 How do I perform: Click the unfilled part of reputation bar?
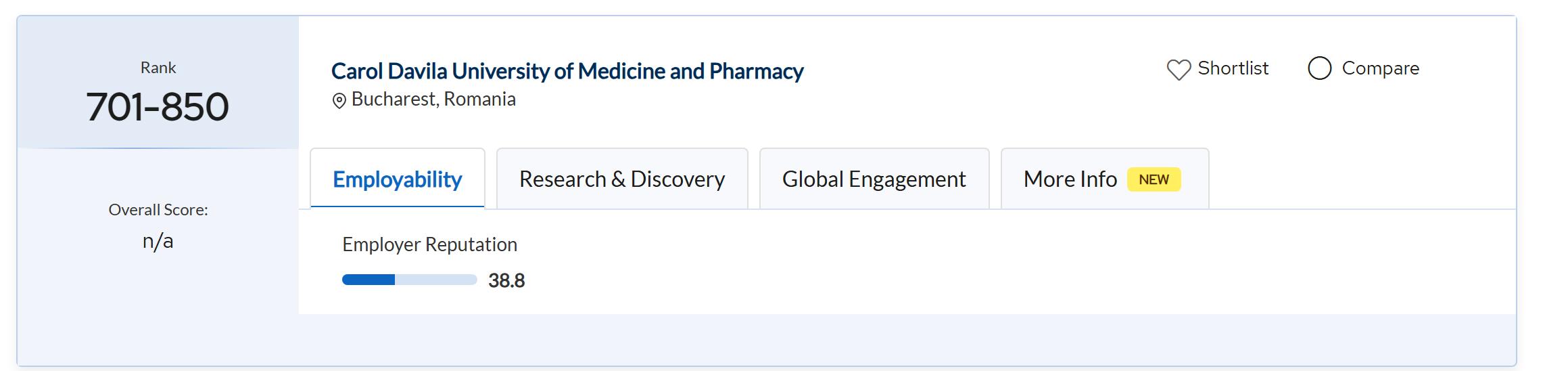pyautogui.click(x=436, y=280)
